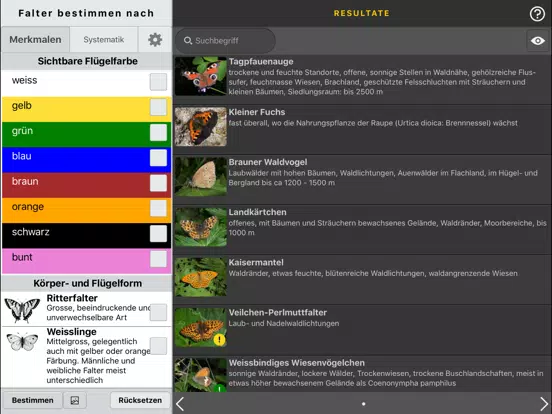Check the weiss wing color checkbox
Screen dimensions: 552x414
point(158,82)
